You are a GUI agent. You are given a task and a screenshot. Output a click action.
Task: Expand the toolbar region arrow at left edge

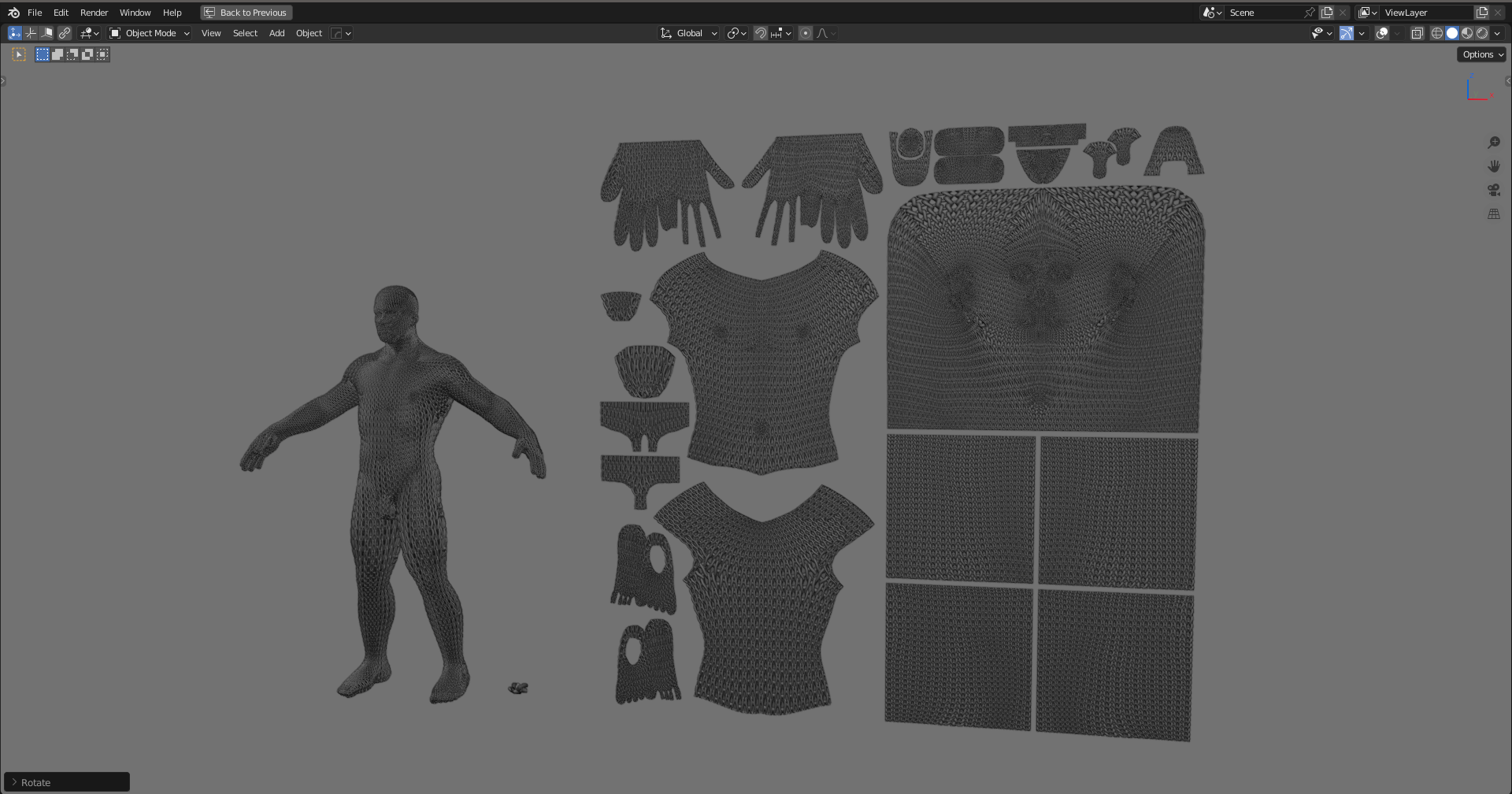point(3,80)
